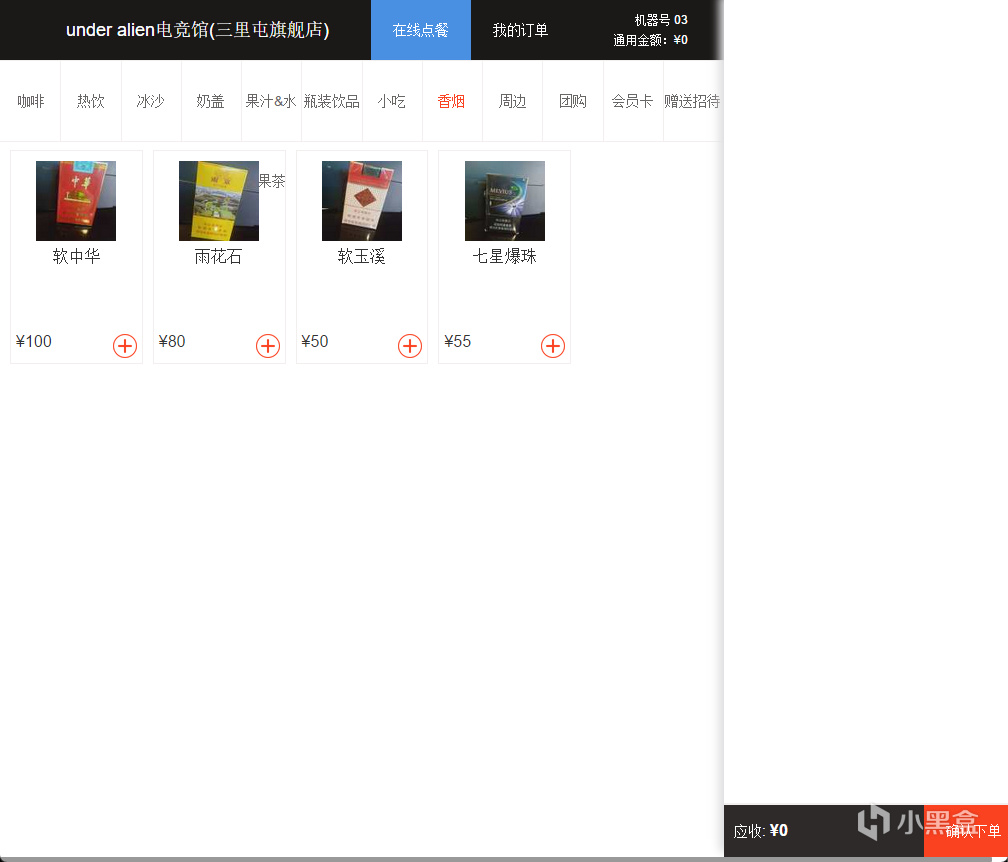This screenshot has height=862, width=1008.
Task: Click the store name under alien电竞馆
Action: (x=197, y=30)
